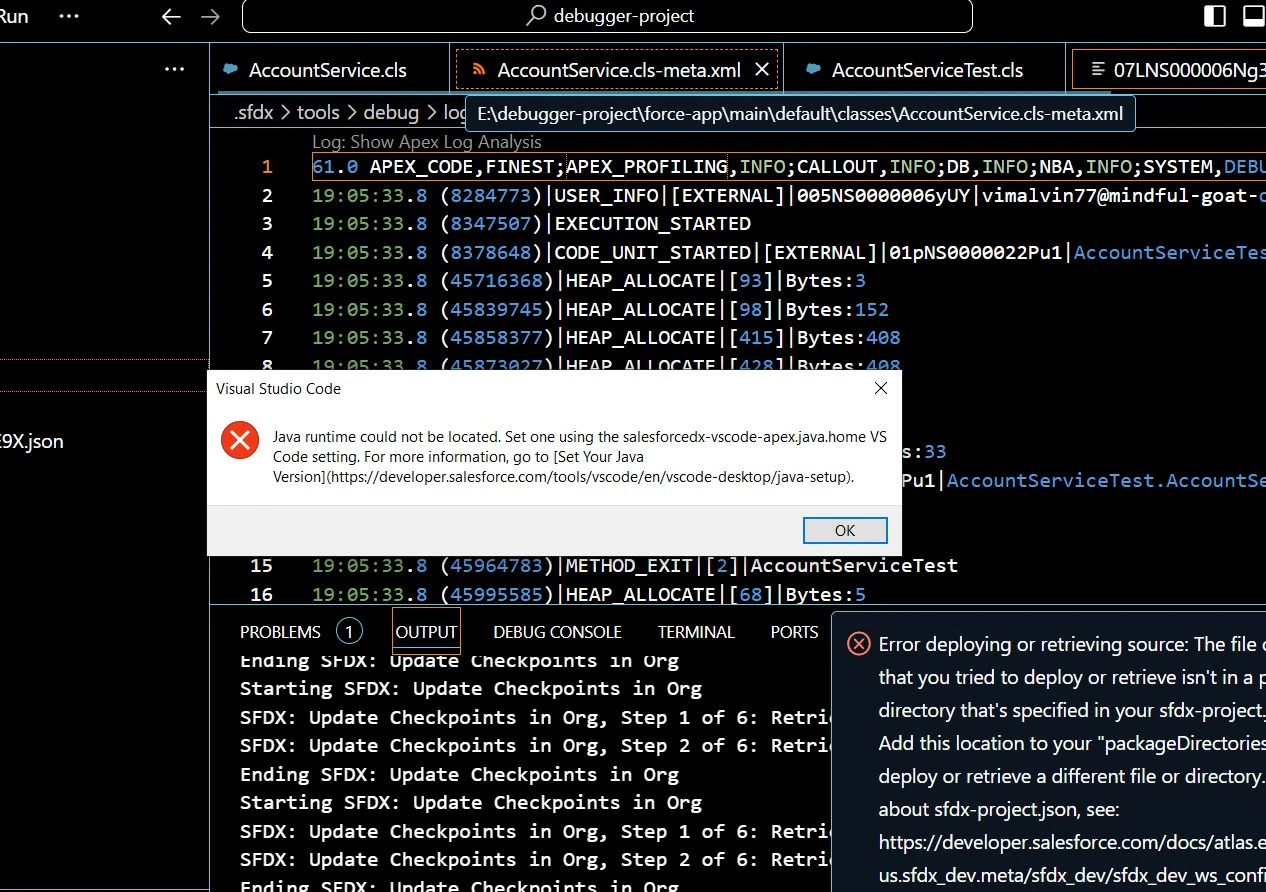Toggle primary side bar layout icon
The image size is (1266, 892).
[x=1215, y=16]
